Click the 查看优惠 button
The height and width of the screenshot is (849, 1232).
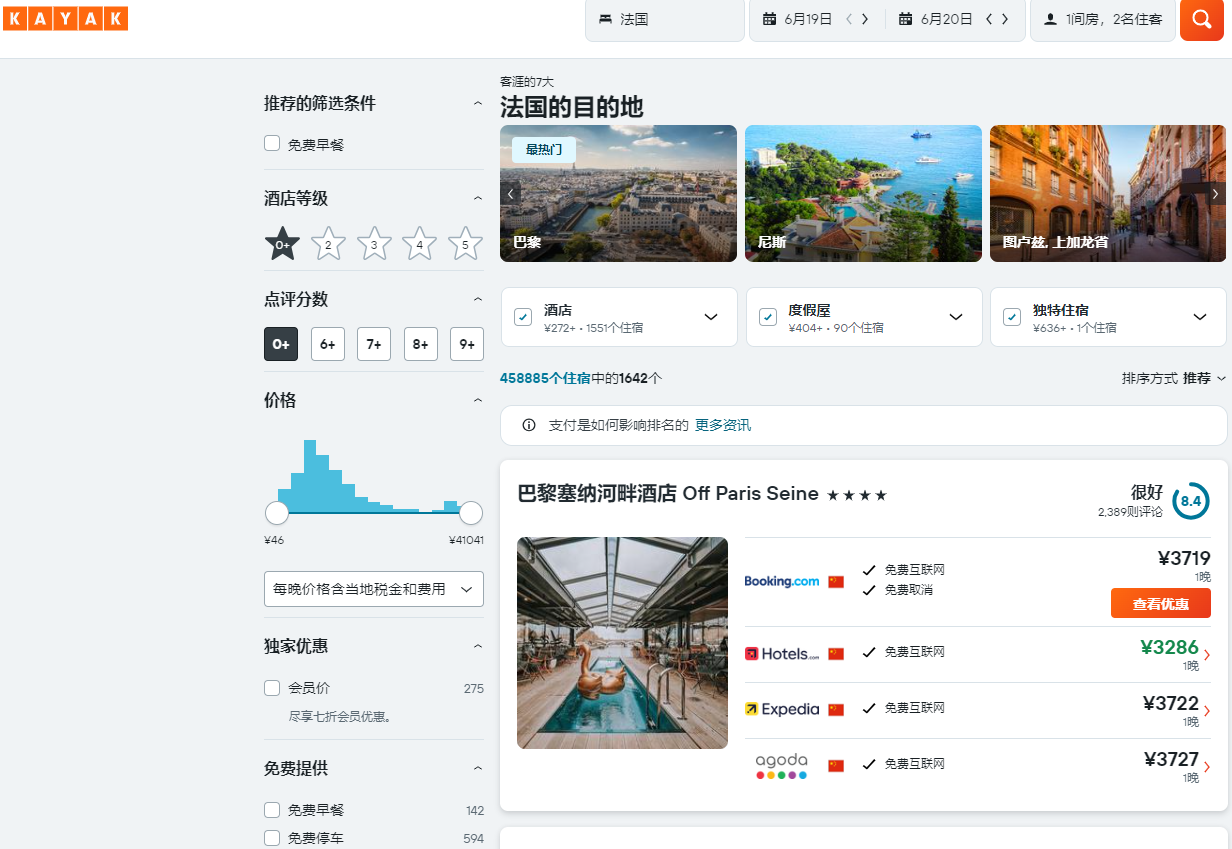coord(1160,603)
